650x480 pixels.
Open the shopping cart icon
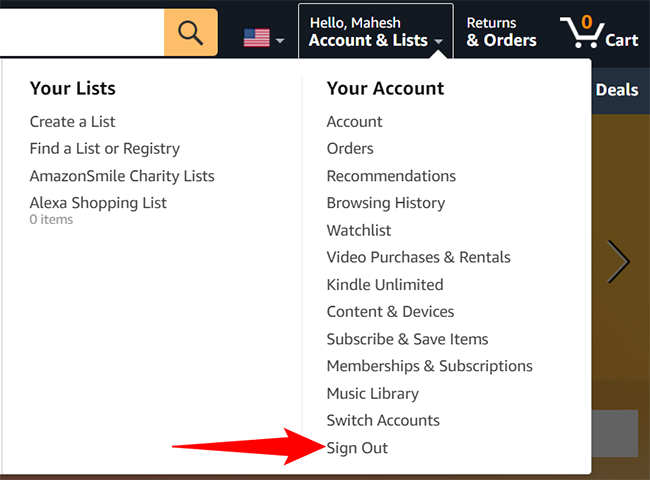599,32
